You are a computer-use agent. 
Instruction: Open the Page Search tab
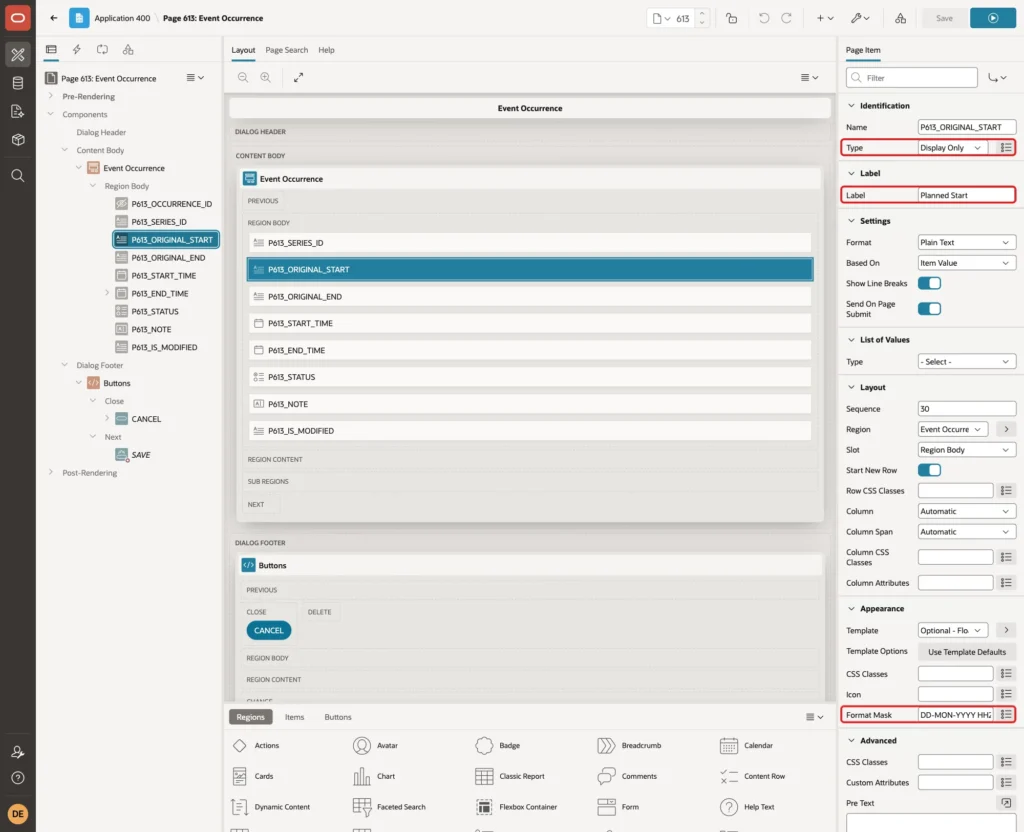286,50
